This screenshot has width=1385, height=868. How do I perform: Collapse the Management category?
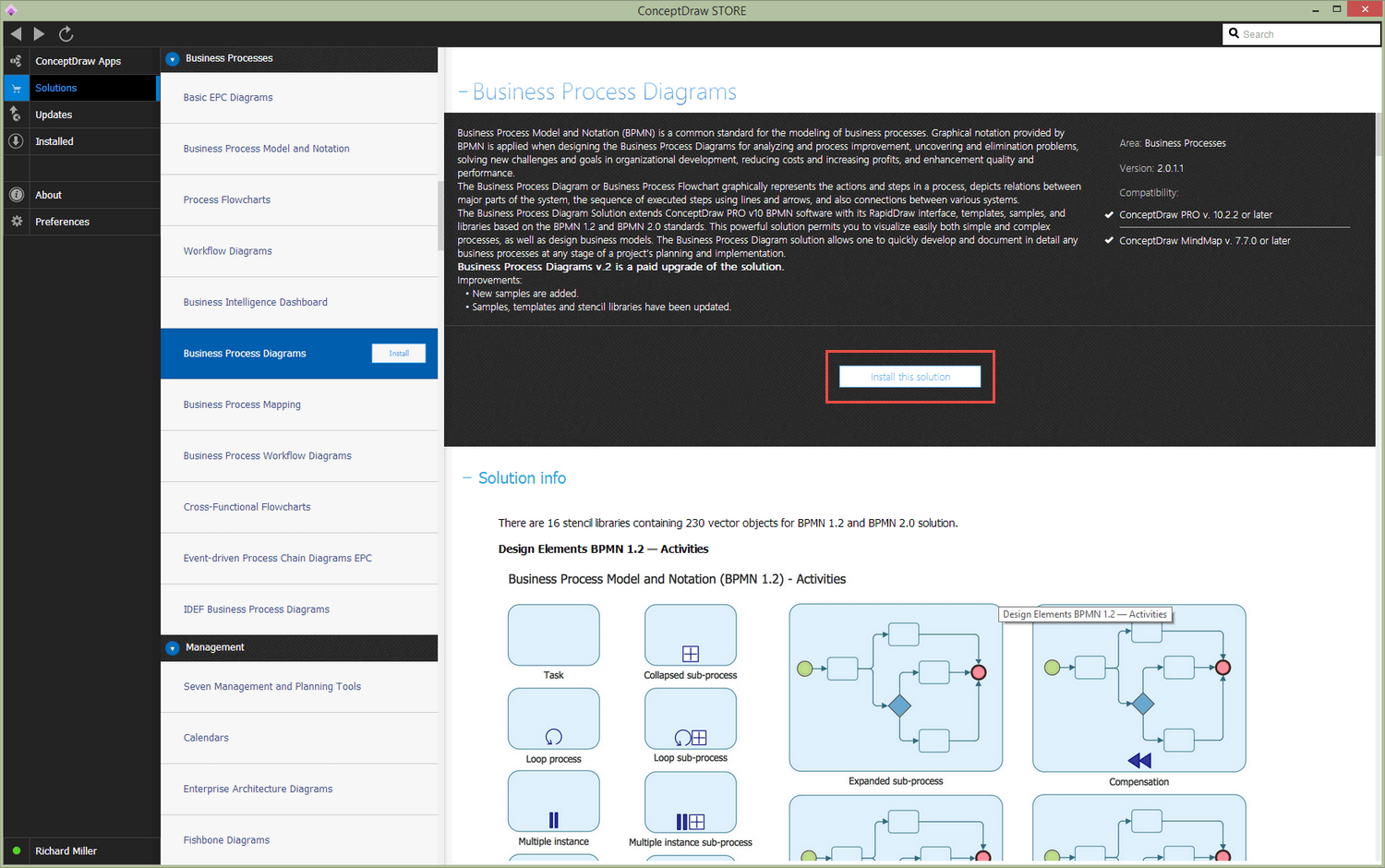[172, 647]
